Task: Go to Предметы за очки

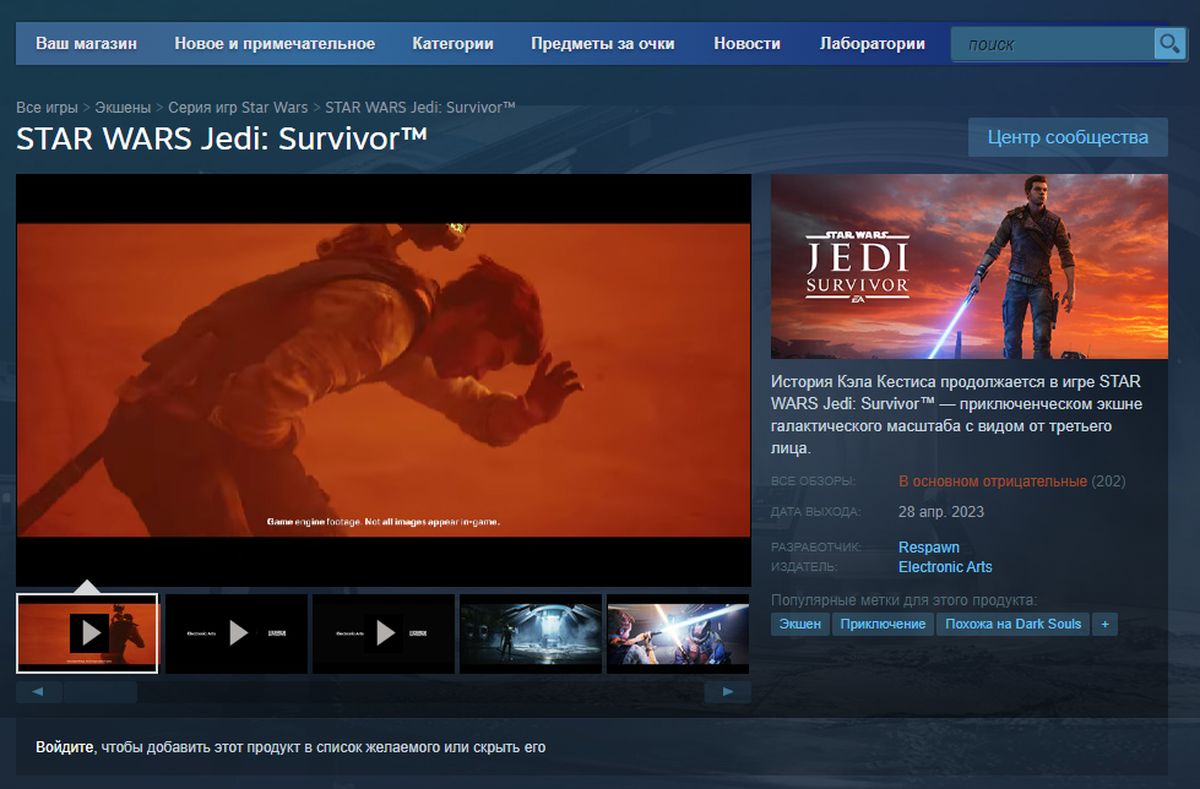Action: [x=603, y=44]
